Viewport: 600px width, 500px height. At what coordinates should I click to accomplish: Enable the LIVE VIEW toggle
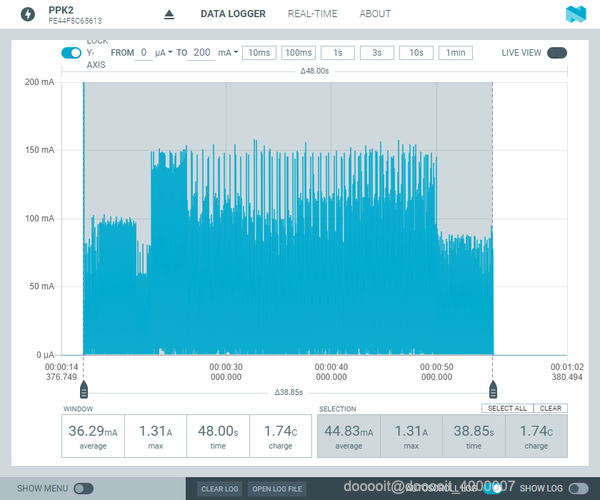point(557,53)
